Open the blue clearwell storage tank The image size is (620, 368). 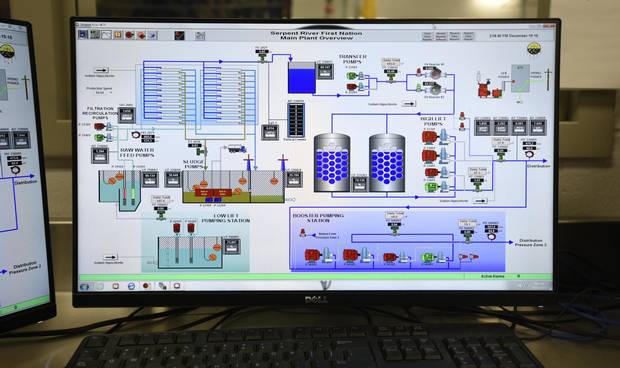302,77
